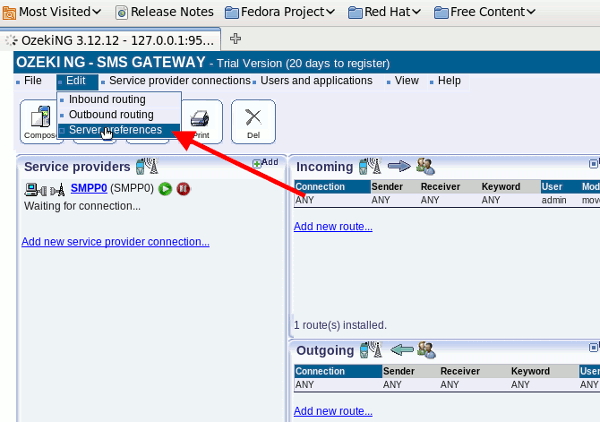Click the green left arrow in Outgoing header
600x422 pixels.
coord(402,349)
